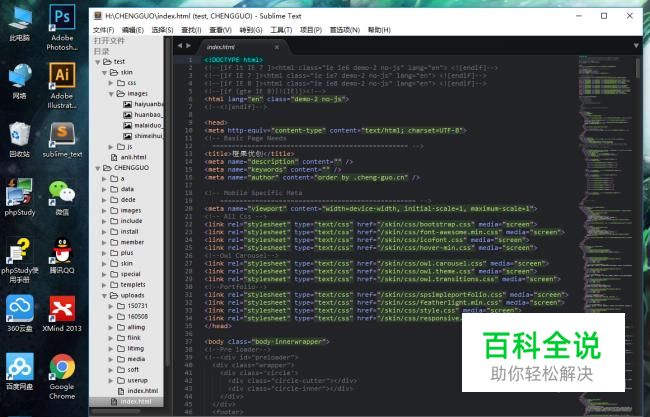
Task: Expand the templets folder
Action: point(104,285)
